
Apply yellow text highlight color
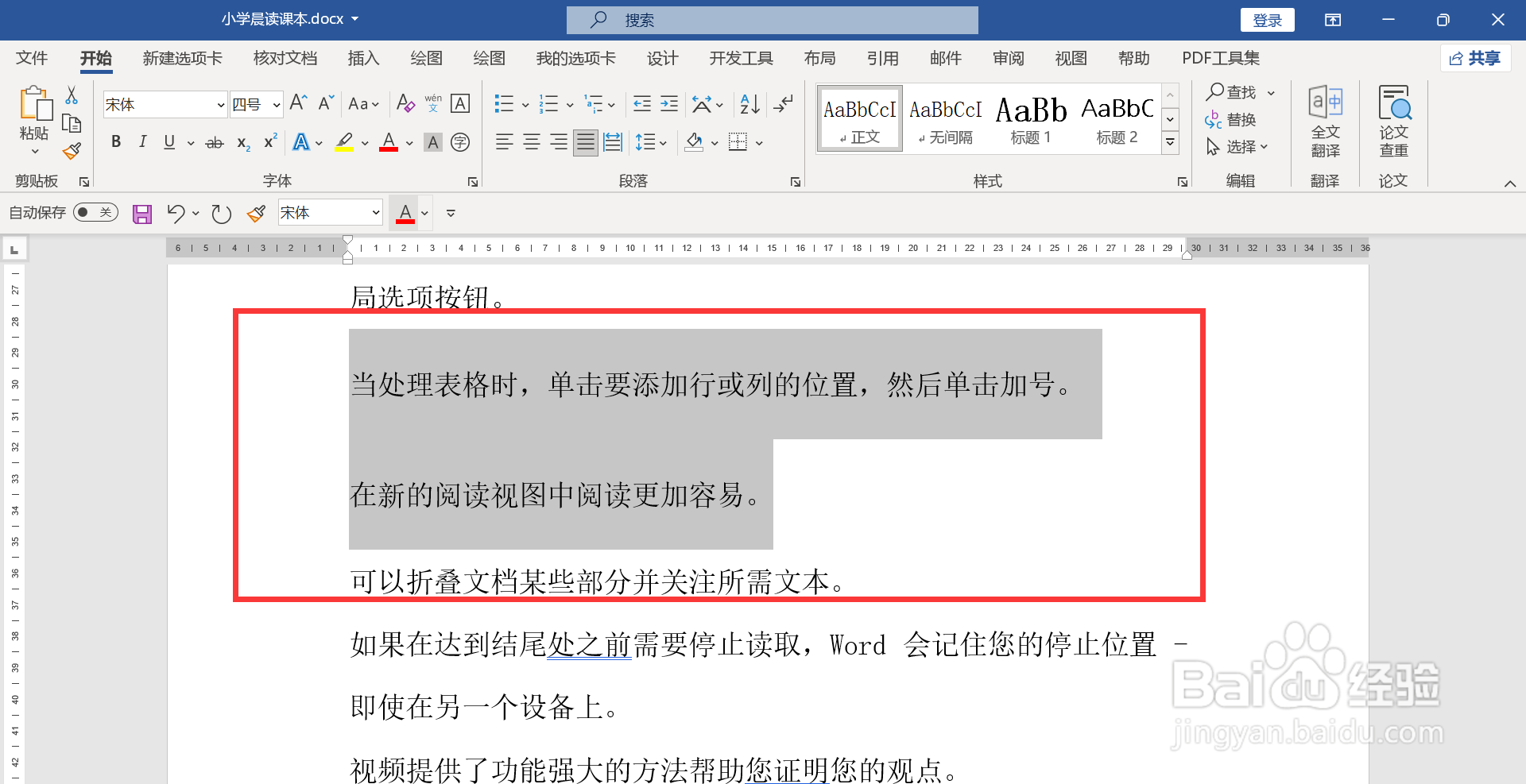point(344,143)
